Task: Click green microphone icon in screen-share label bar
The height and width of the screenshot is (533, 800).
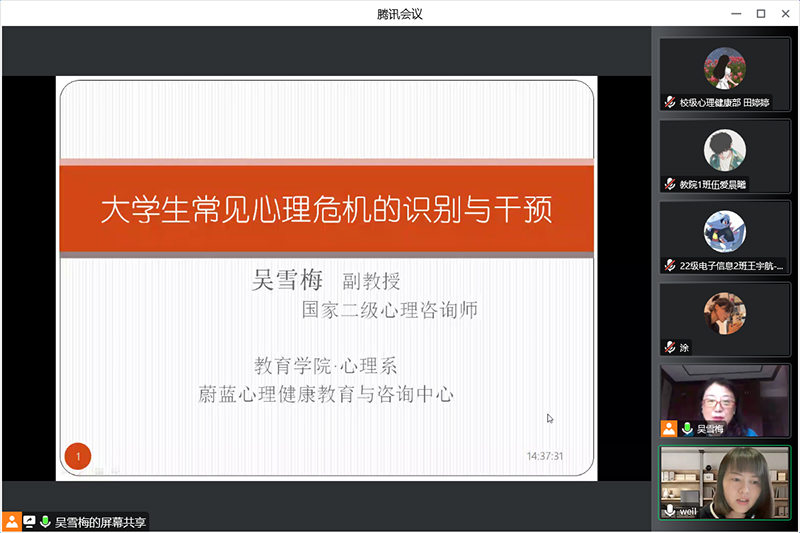Action: tap(45, 522)
